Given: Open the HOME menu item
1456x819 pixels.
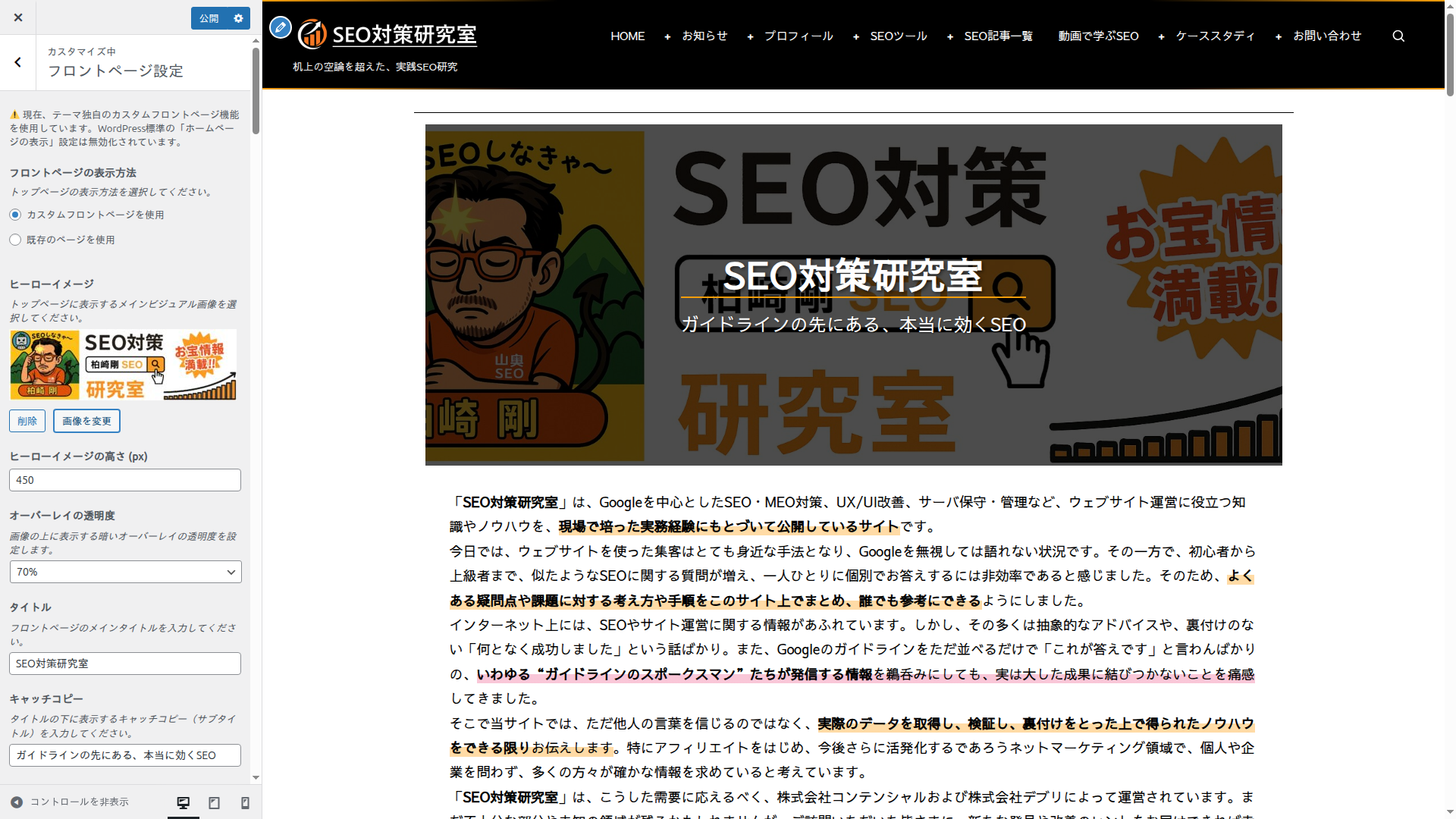Looking at the screenshot, I should click(x=628, y=36).
